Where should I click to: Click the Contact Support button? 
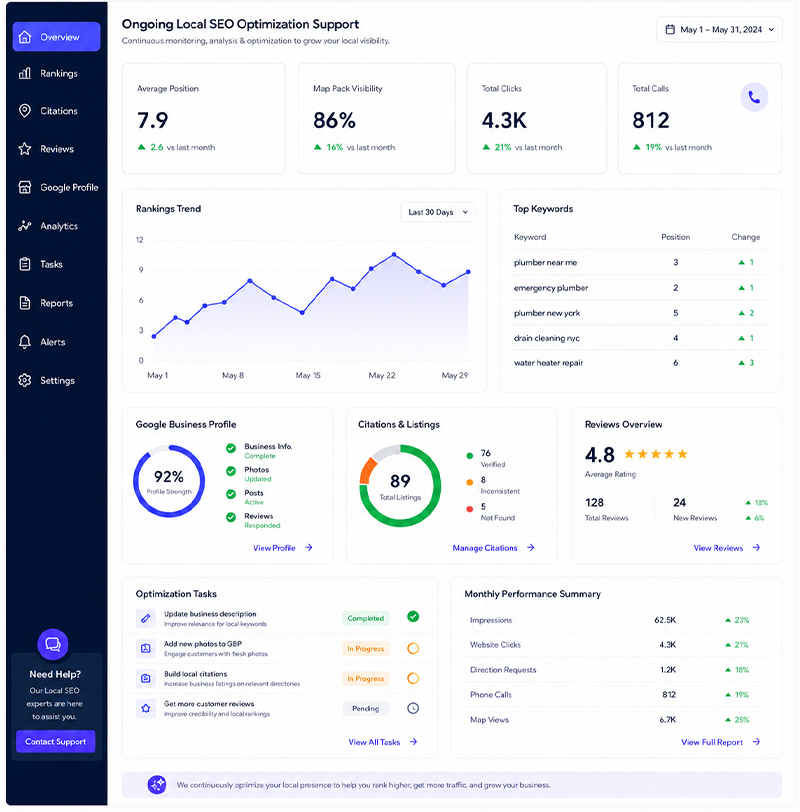[55, 742]
